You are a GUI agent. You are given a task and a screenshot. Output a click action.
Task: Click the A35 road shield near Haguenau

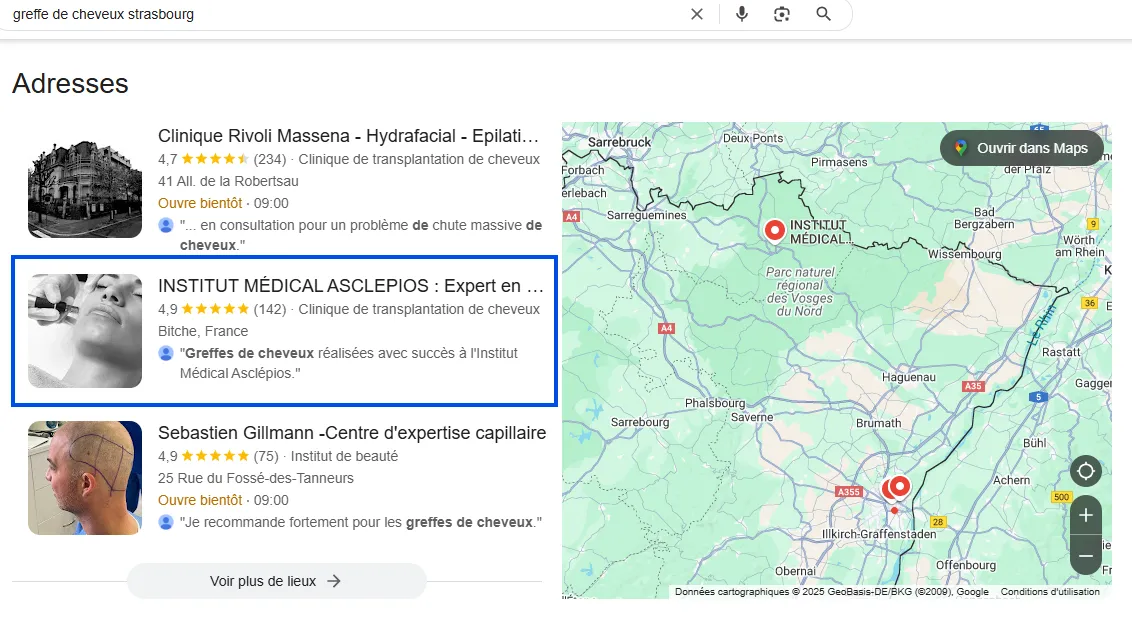(973, 386)
